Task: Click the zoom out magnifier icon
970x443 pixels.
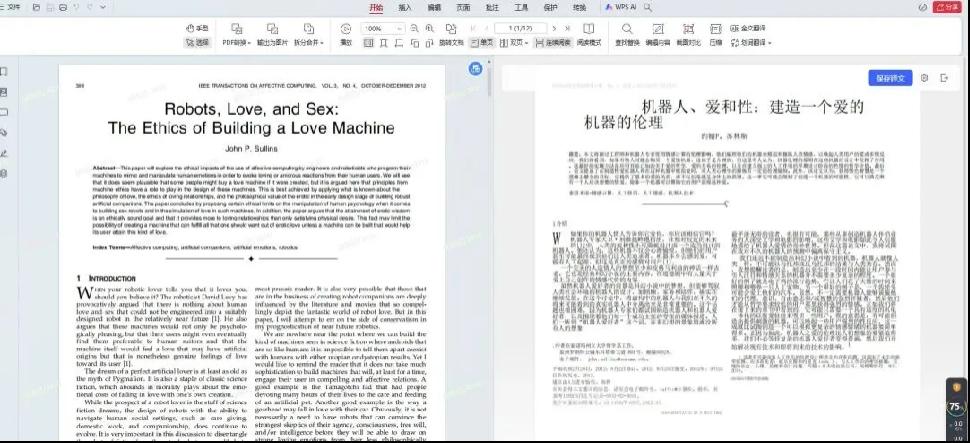Action: [x=414, y=28]
